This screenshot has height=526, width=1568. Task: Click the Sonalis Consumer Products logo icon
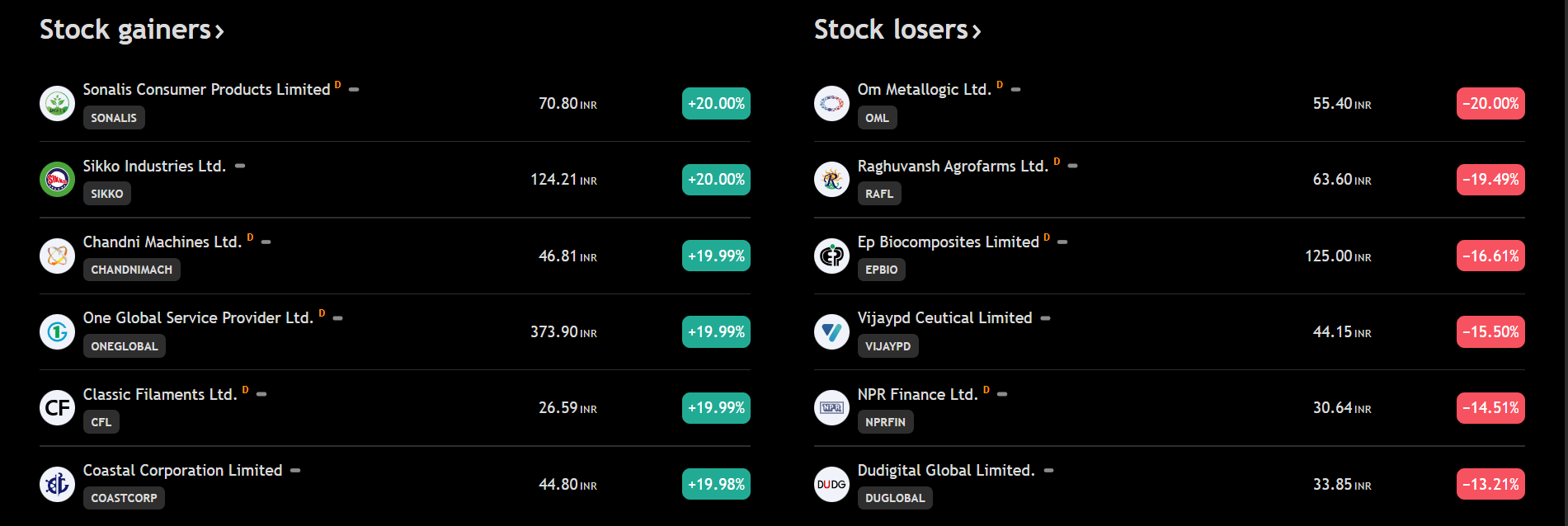(x=57, y=103)
